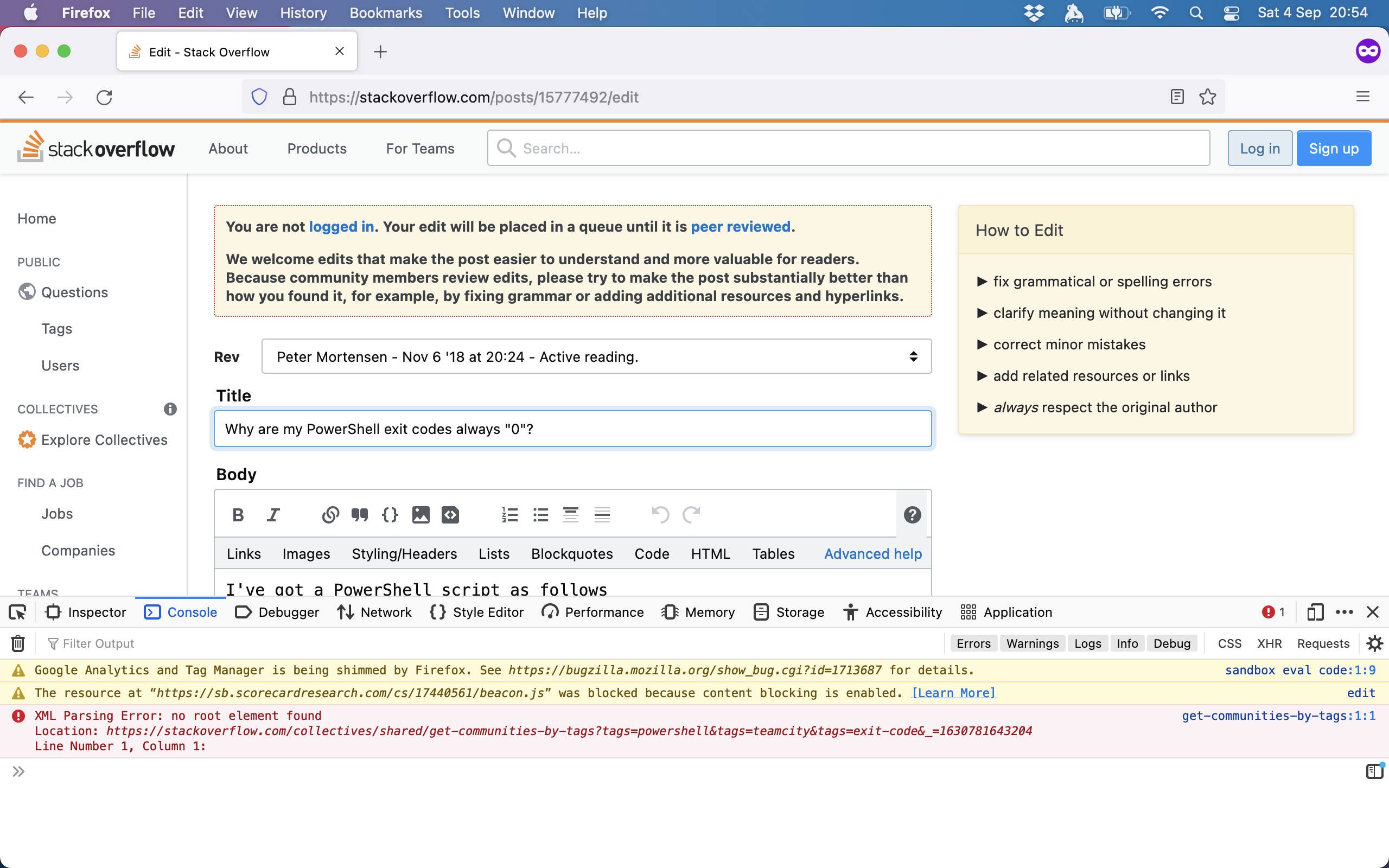Open the Collectives info icon
Screen dimensions: 1389x868
click(170, 409)
